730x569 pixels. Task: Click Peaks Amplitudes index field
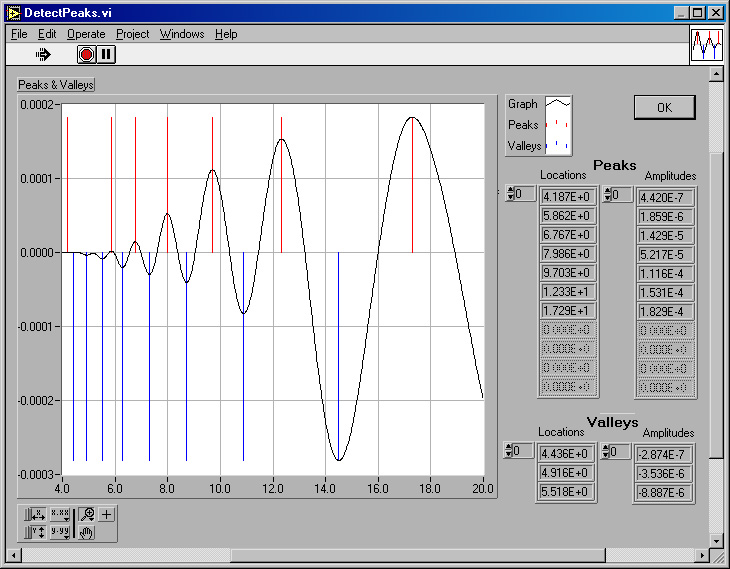pyautogui.click(x=622, y=195)
